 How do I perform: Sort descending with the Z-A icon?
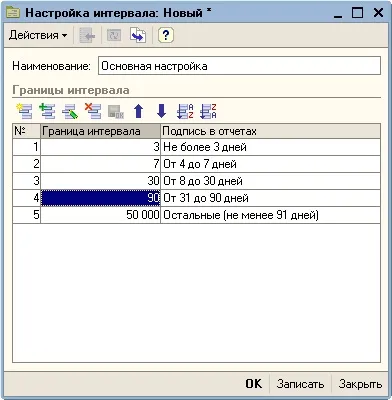pos(208,111)
